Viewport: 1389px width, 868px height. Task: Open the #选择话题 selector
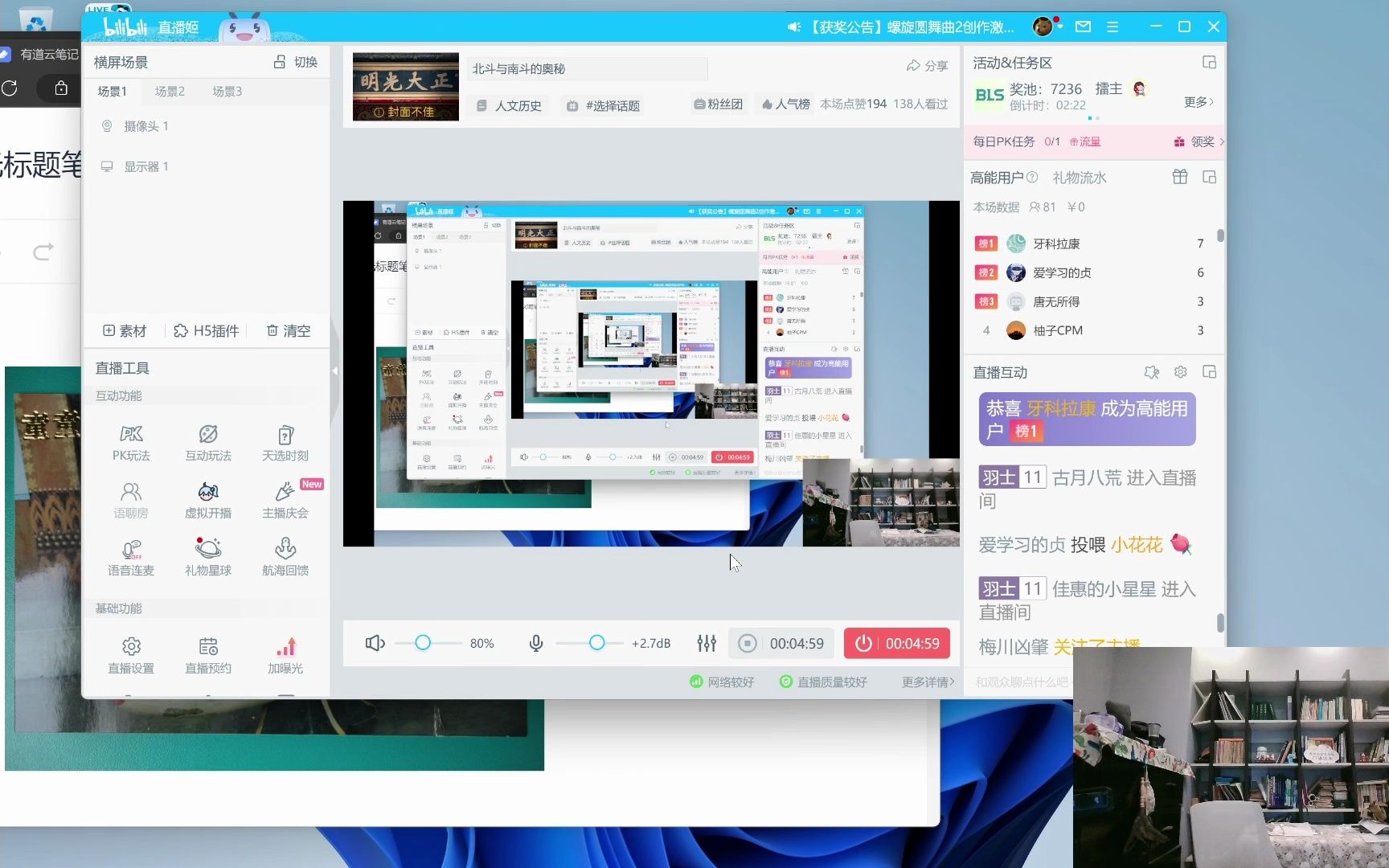click(604, 105)
